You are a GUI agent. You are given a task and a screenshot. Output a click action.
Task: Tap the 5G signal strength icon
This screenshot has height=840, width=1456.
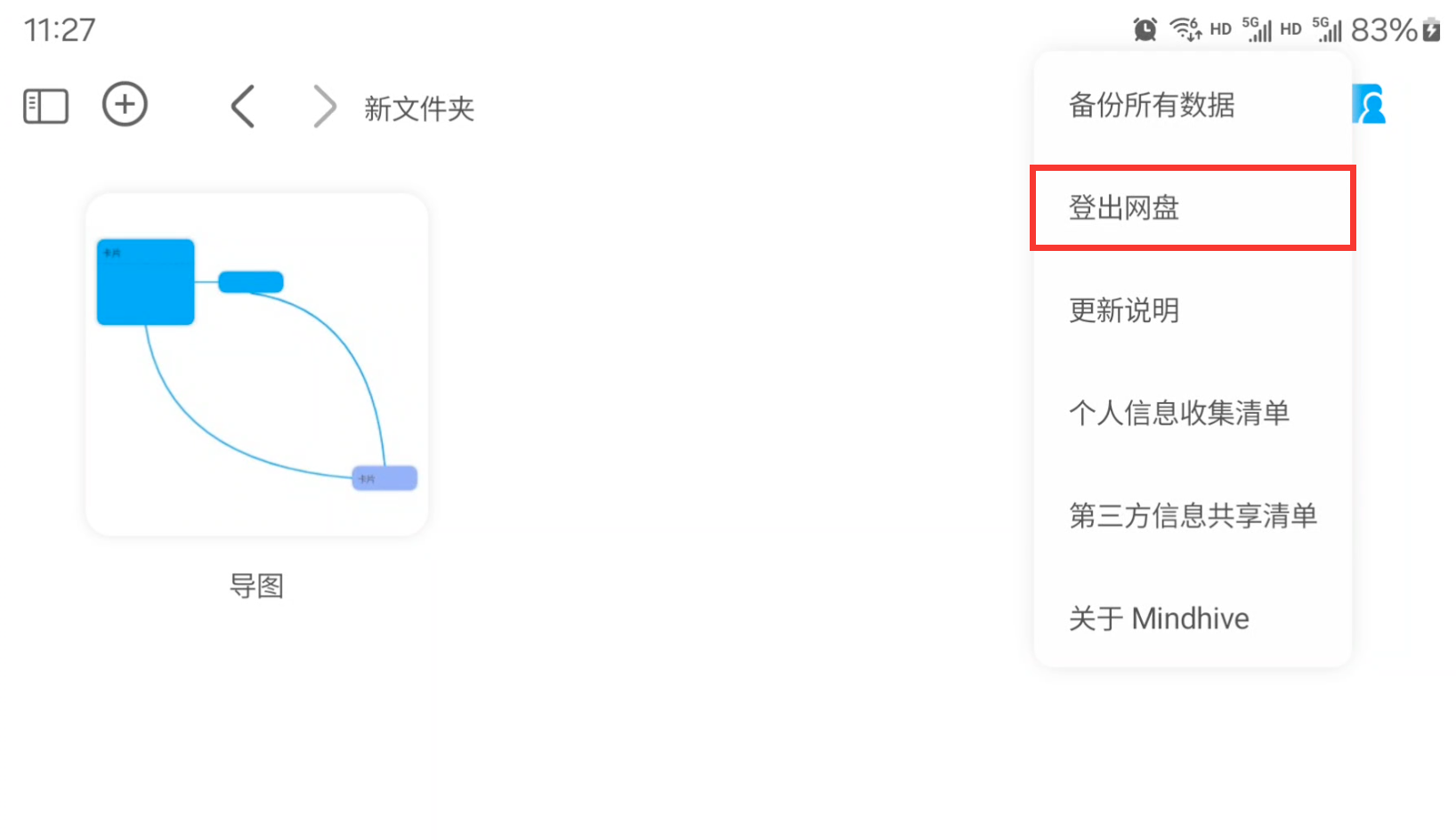tap(1258, 29)
